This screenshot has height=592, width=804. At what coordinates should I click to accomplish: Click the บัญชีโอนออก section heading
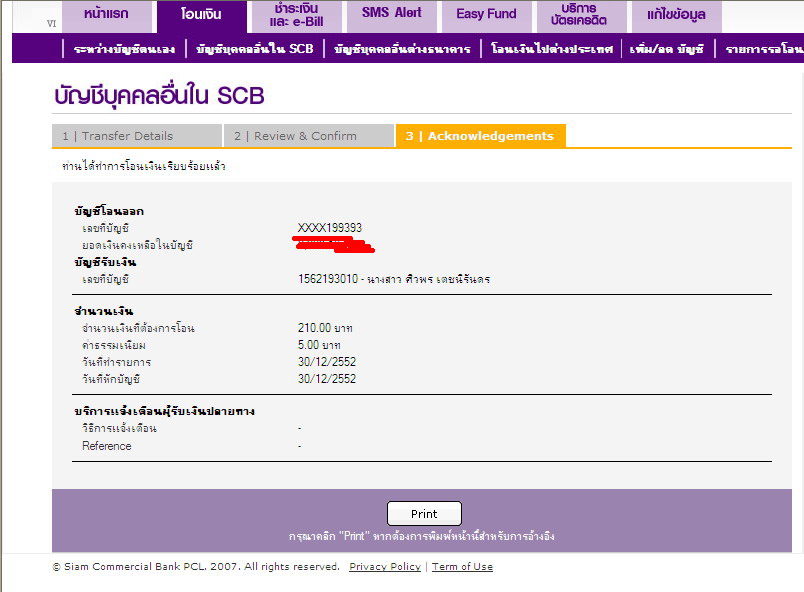click(x=109, y=211)
